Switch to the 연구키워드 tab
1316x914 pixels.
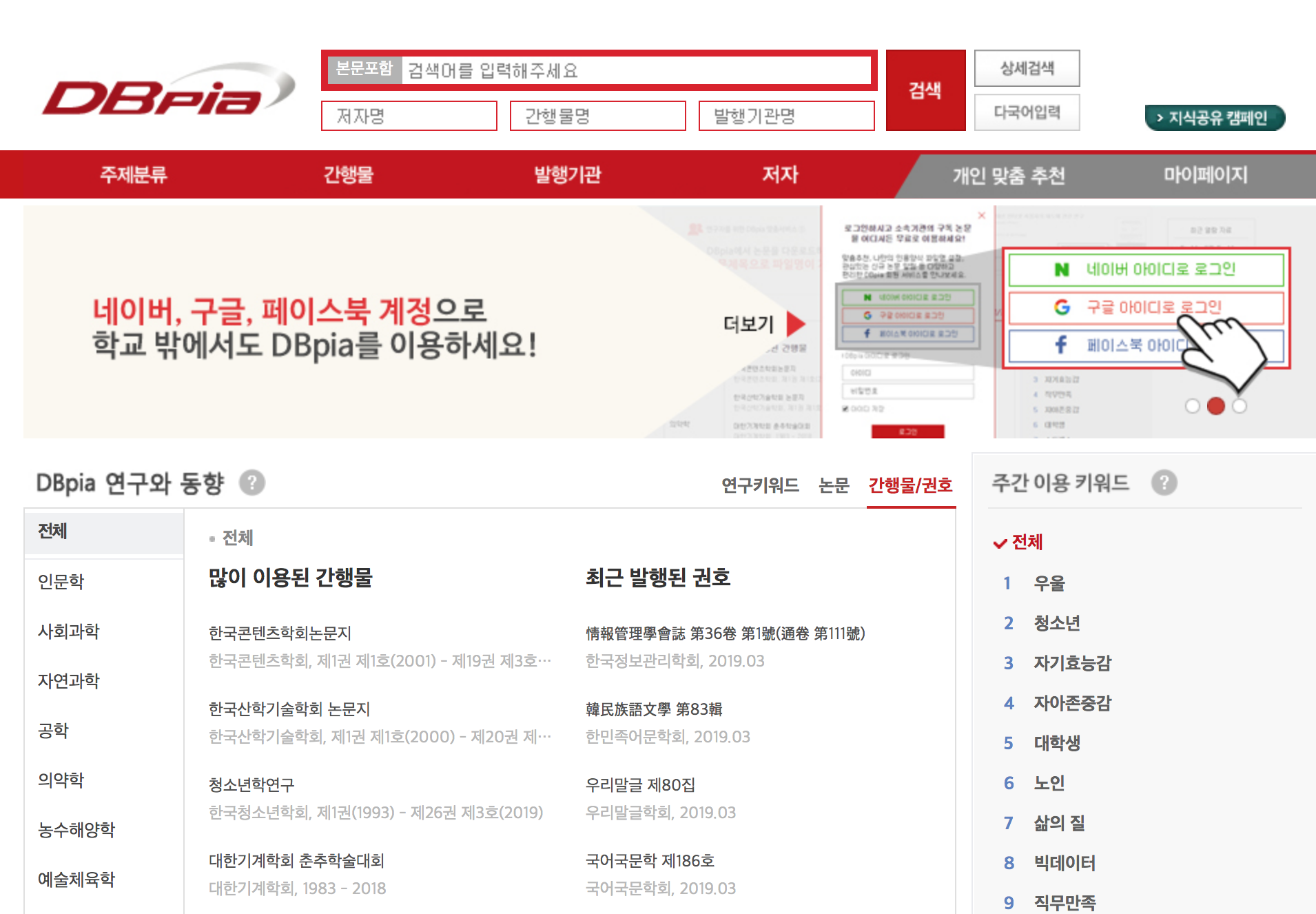(760, 485)
